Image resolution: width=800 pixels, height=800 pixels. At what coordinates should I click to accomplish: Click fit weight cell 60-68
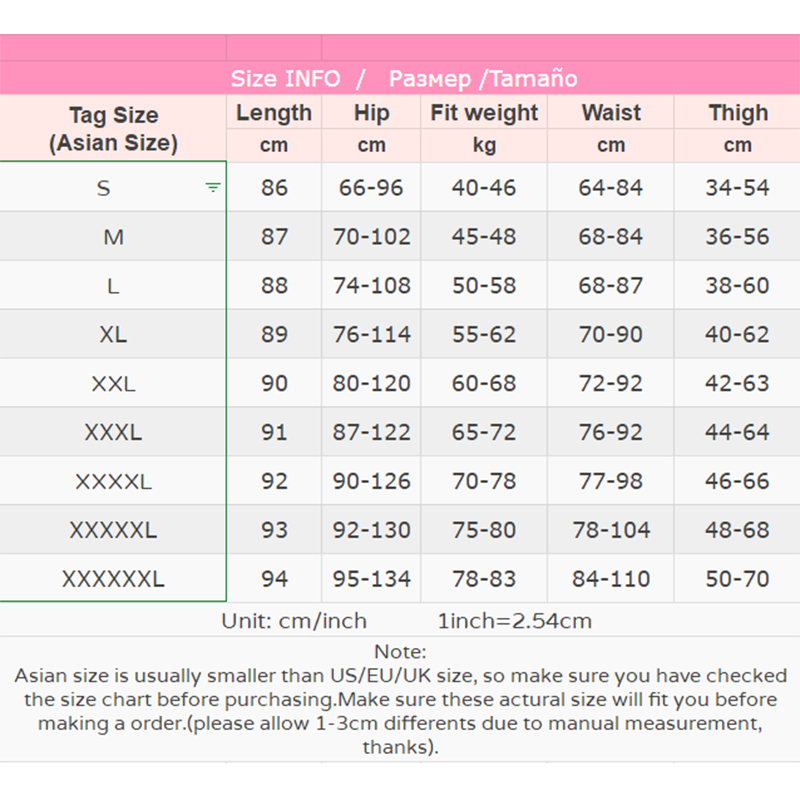[x=484, y=383]
